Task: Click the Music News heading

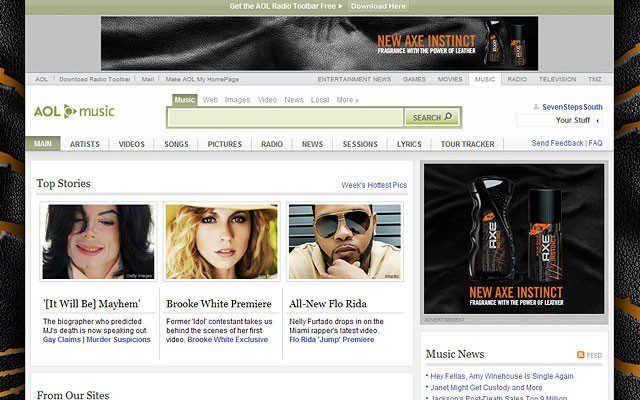Action: click(x=455, y=354)
